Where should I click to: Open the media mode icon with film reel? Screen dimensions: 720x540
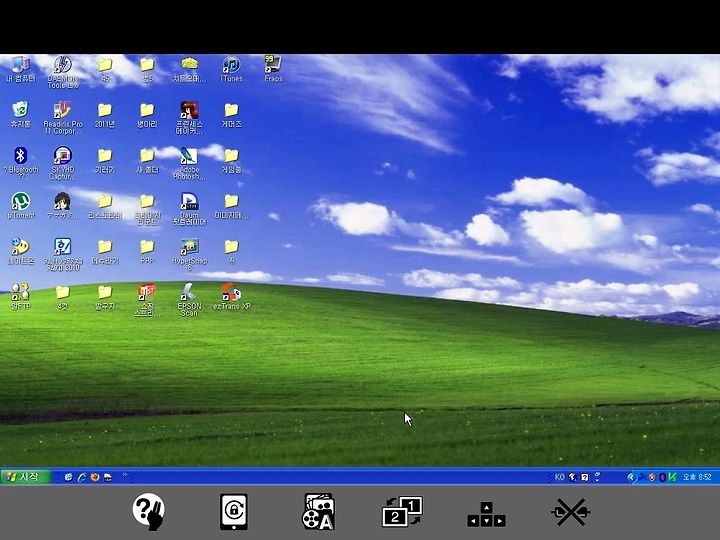pyautogui.click(x=319, y=512)
